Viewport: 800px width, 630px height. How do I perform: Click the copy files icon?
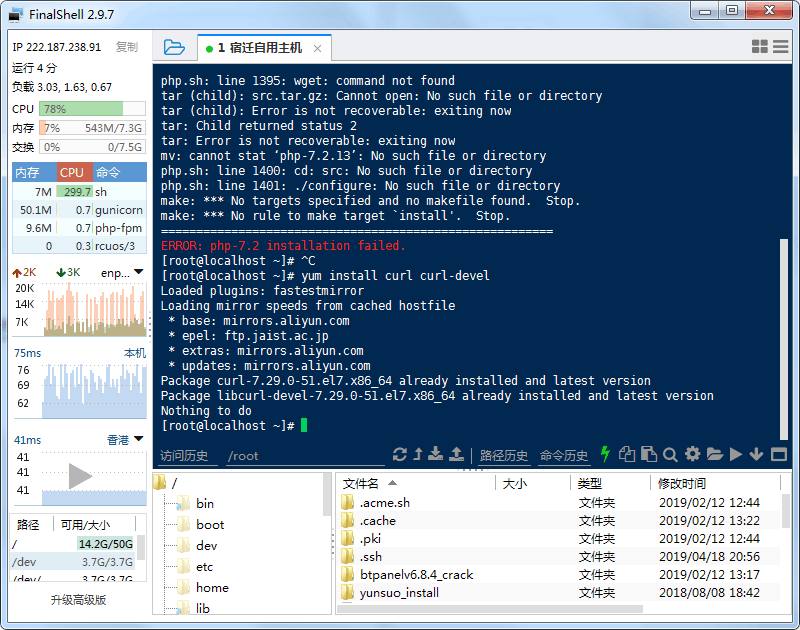[x=627, y=454]
